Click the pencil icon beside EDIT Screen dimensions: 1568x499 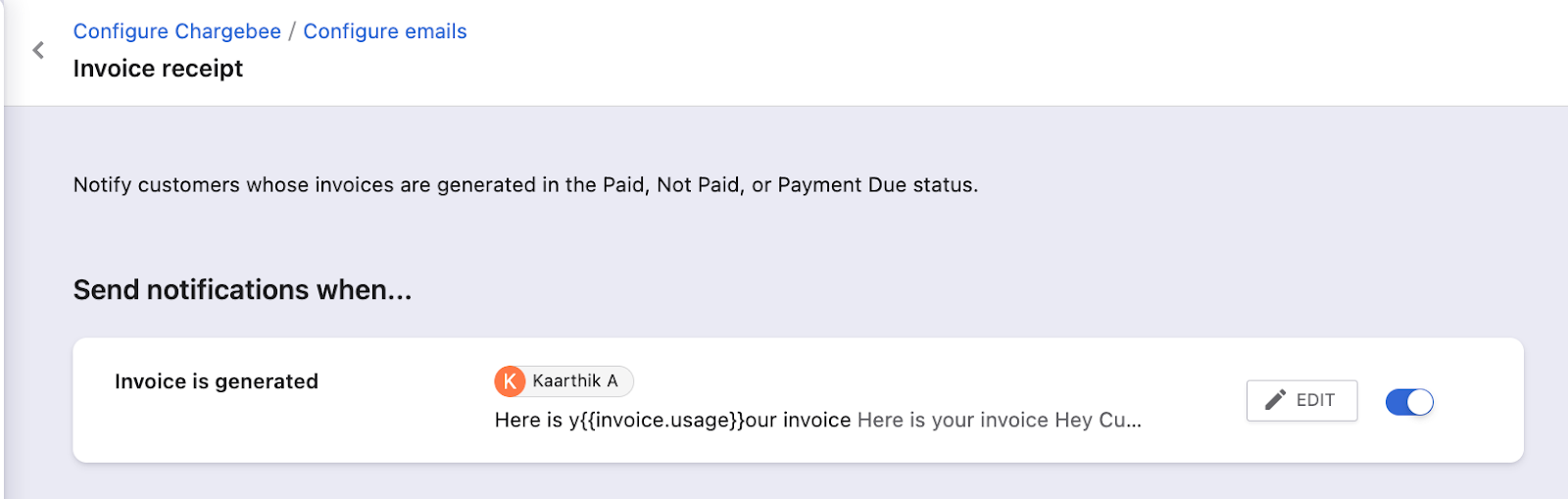(x=1275, y=400)
